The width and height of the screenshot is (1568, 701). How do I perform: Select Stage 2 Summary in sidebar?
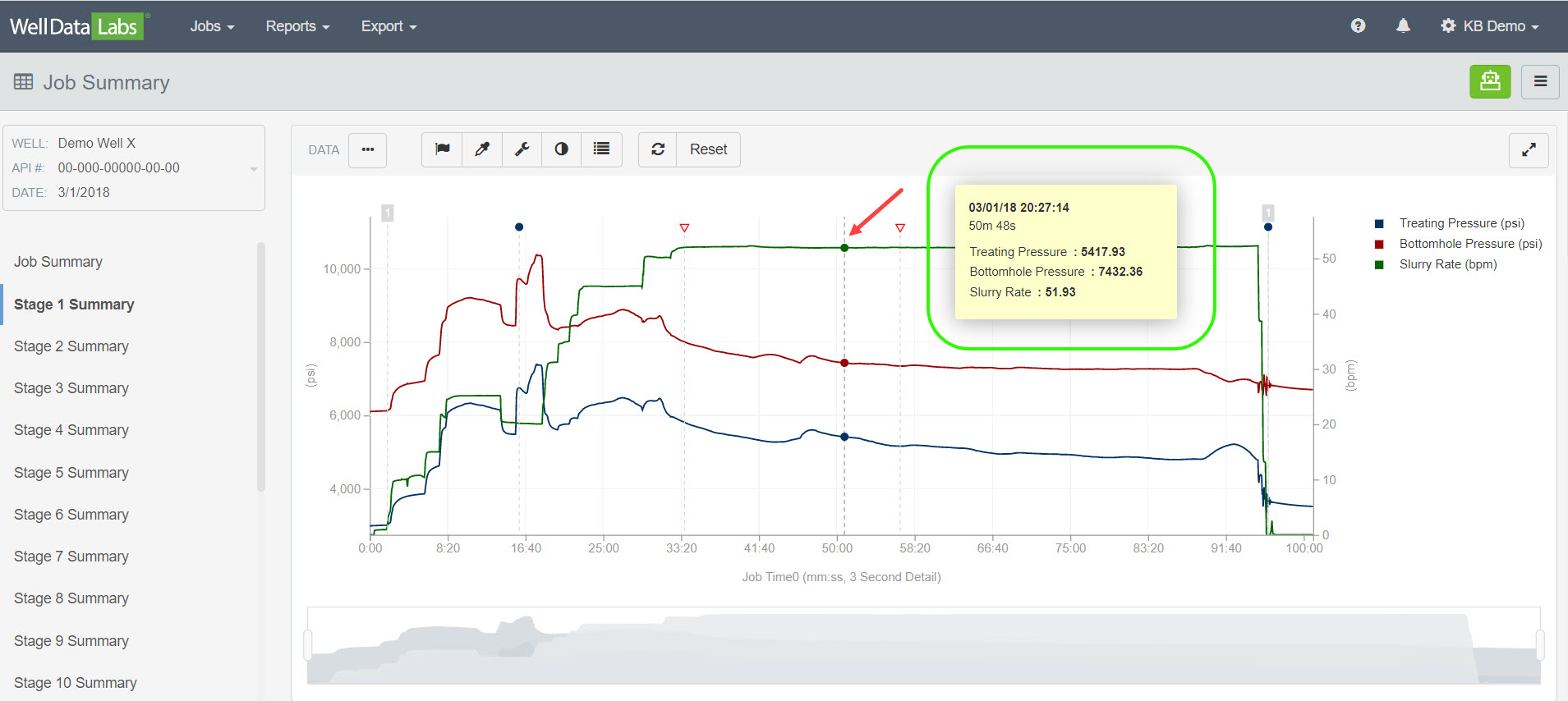tap(71, 346)
